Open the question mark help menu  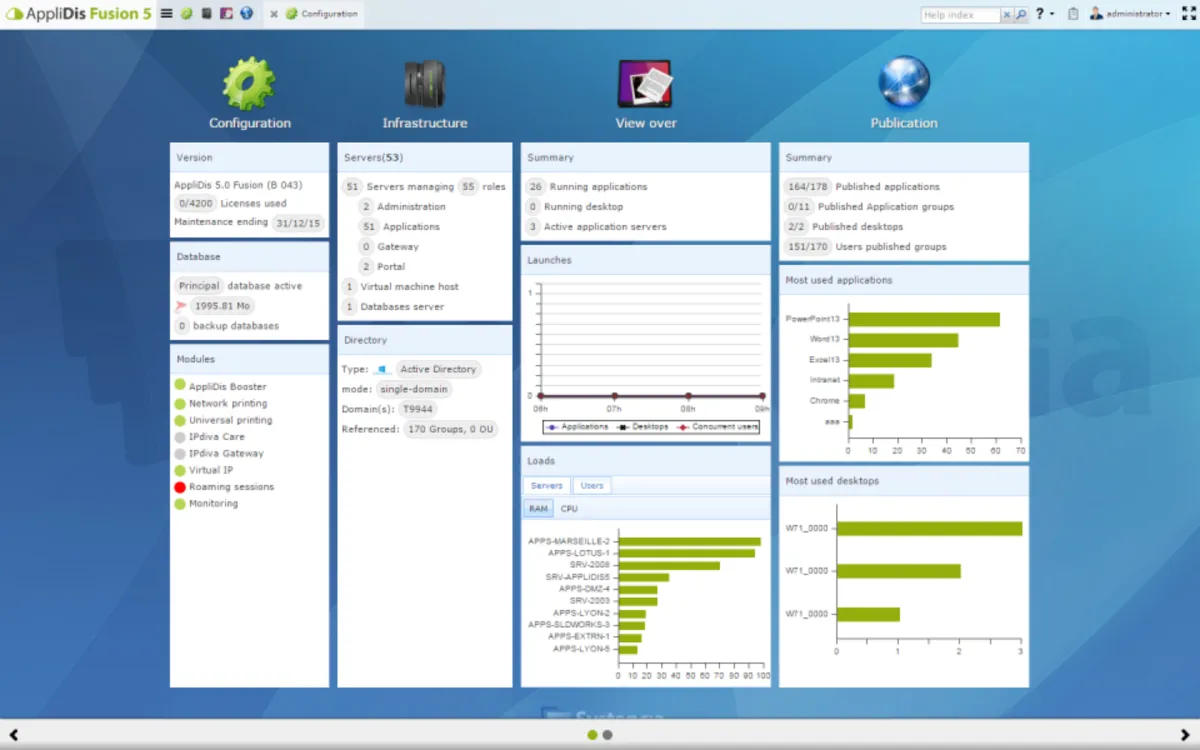click(x=1043, y=14)
